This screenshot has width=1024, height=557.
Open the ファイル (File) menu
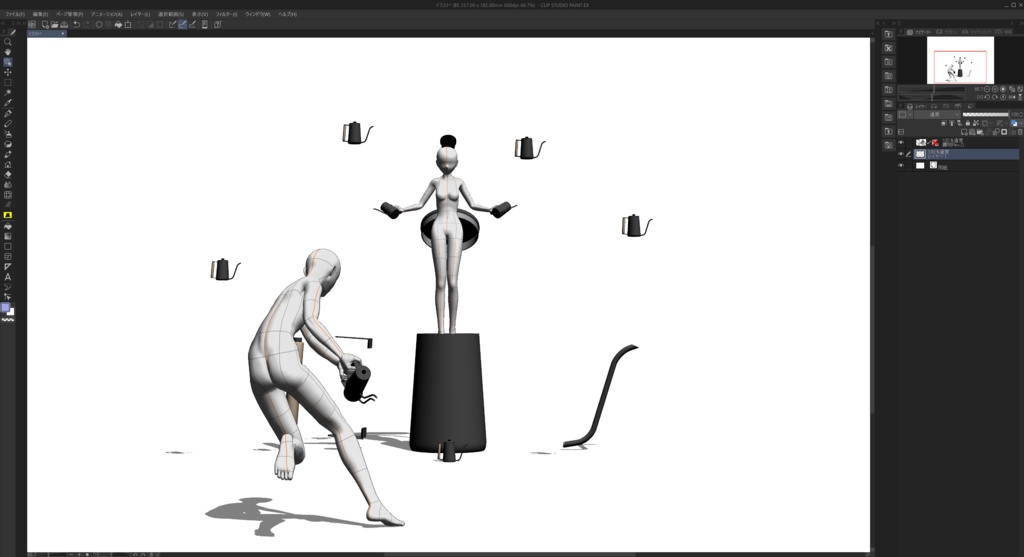(x=14, y=14)
